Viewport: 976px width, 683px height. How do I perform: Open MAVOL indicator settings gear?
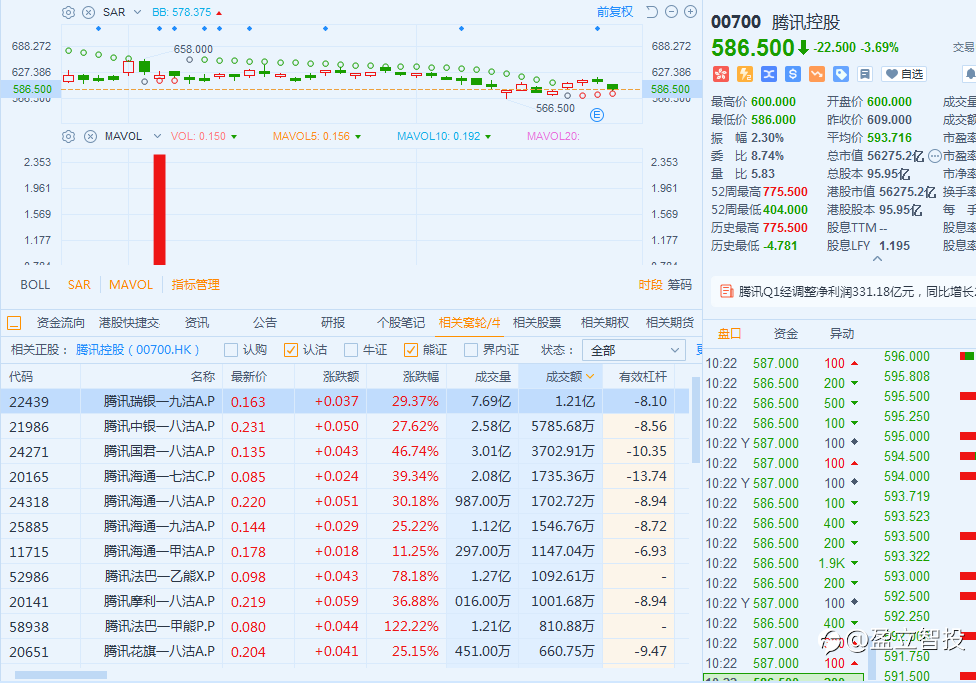(x=68, y=136)
